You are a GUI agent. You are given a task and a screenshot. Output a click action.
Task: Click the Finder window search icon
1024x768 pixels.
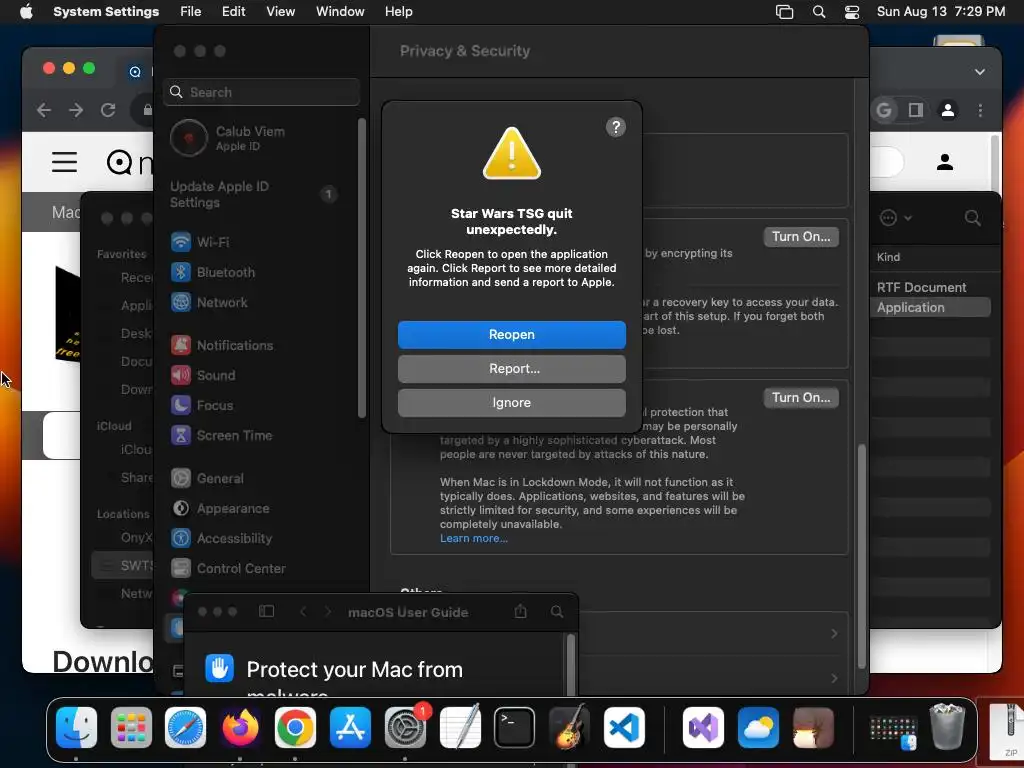point(972,218)
